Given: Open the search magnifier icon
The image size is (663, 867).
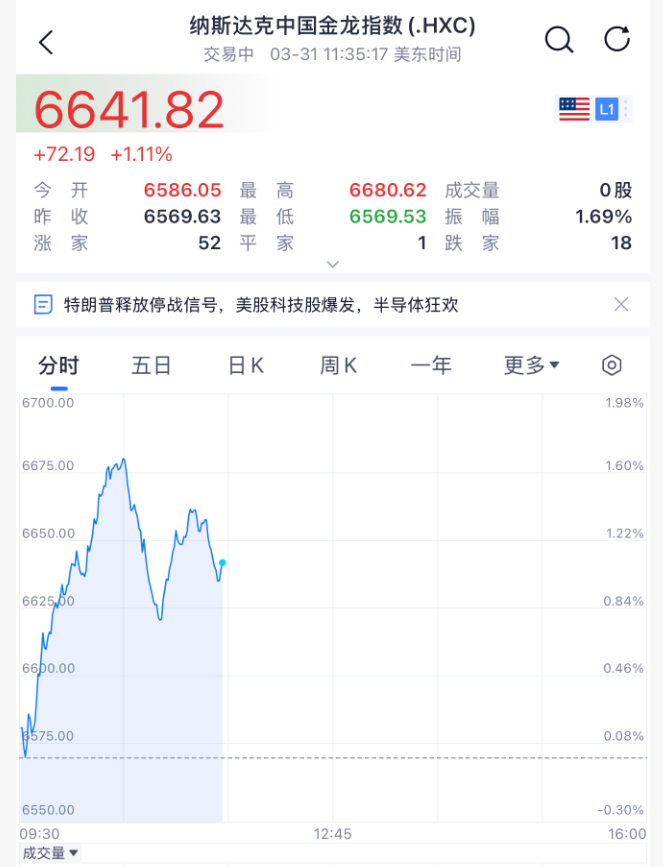Looking at the screenshot, I should 558,40.
